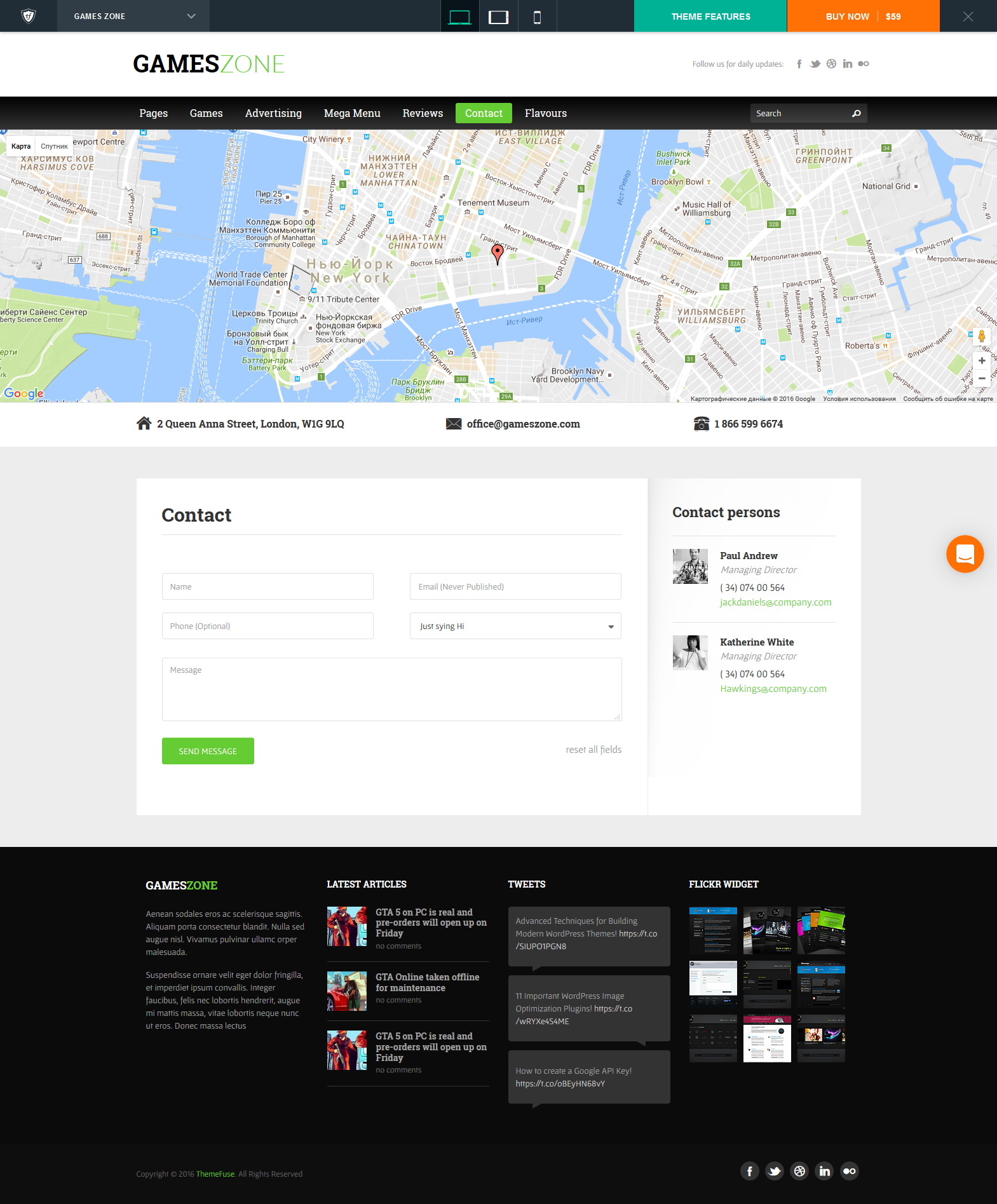Open the Reviews menu item

(x=423, y=113)
